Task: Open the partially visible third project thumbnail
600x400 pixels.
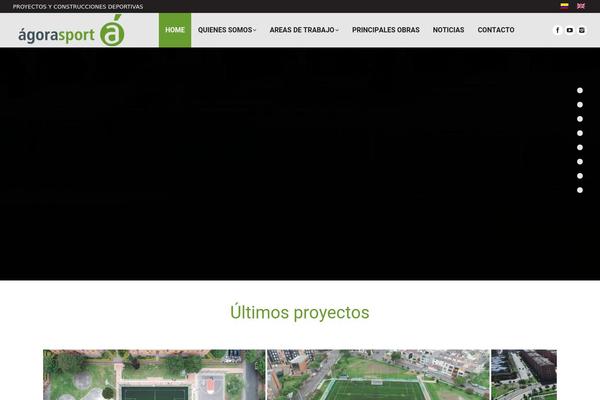Action: click(524, 375)
